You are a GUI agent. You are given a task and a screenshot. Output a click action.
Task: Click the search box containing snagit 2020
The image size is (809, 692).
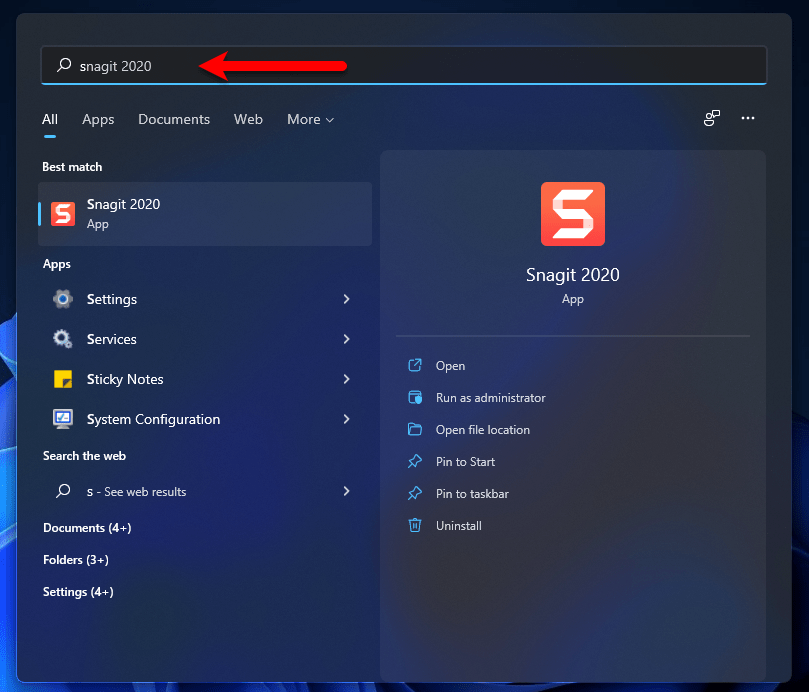tap(404, 65)
